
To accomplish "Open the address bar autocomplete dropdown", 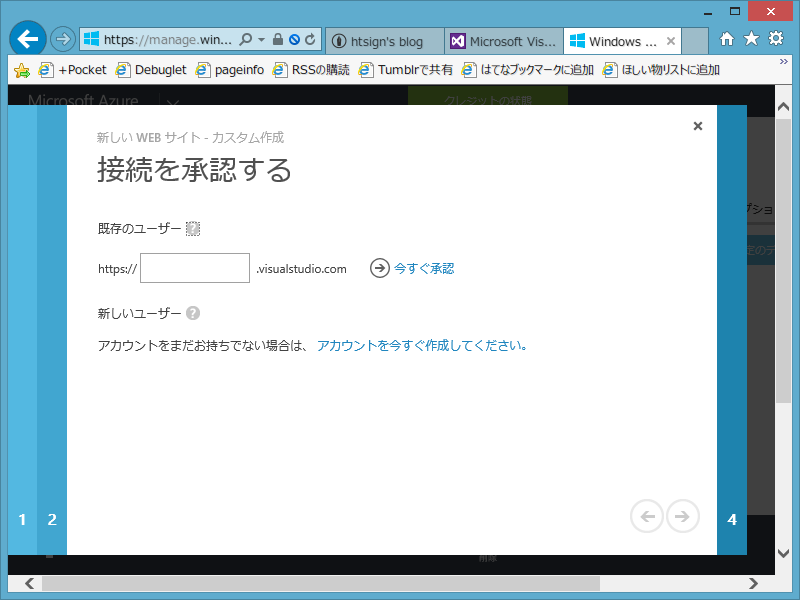I will [x=261, y=39].
